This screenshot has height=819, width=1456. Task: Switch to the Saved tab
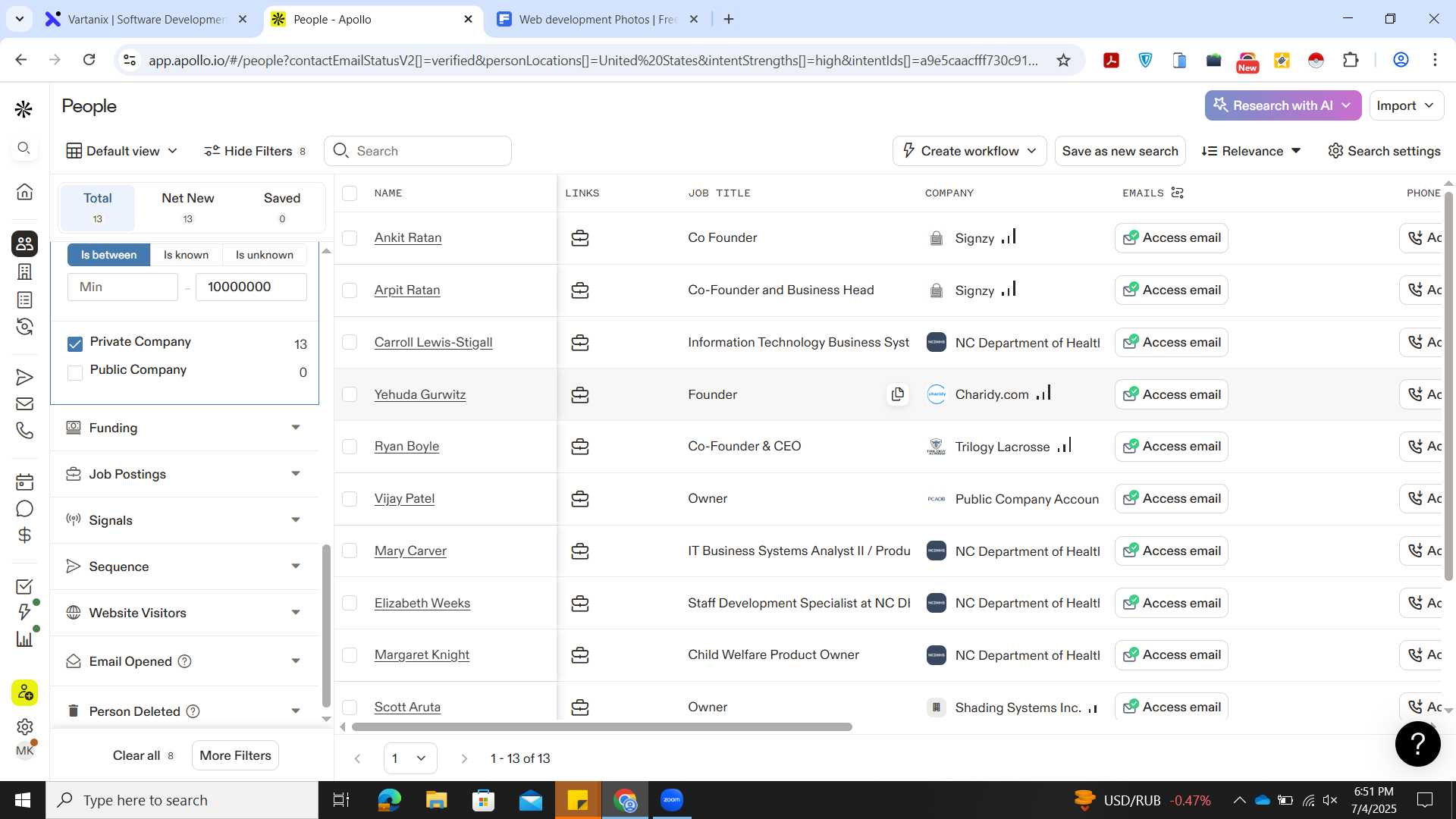[x=282, y=207]
